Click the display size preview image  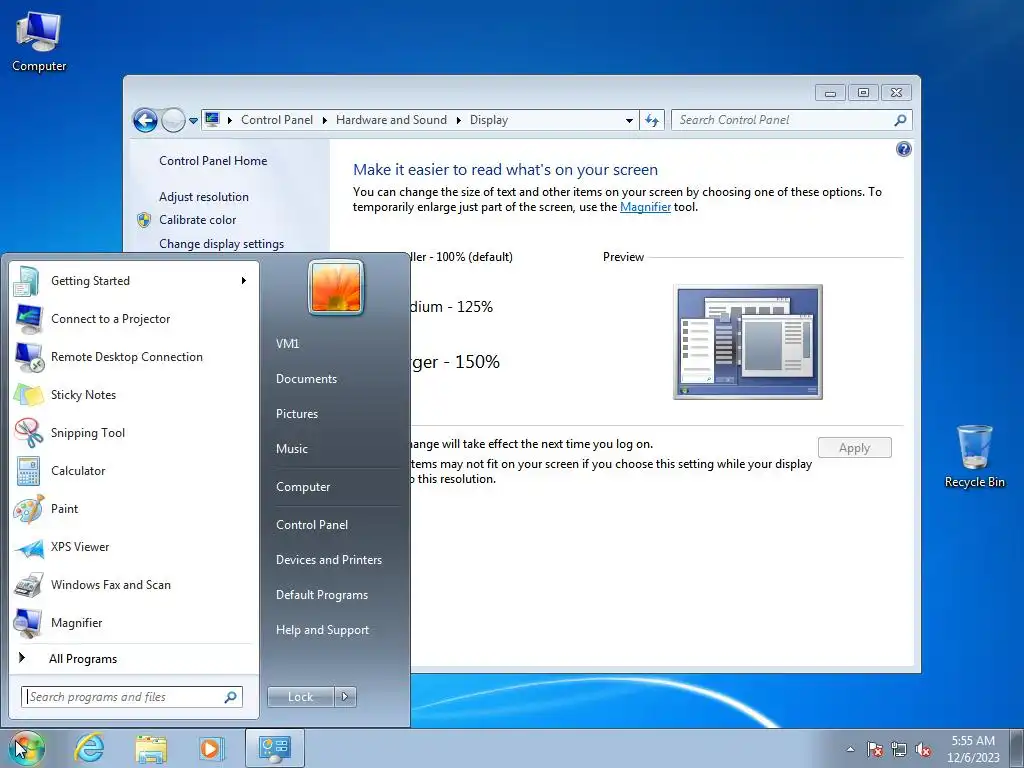[x=748, y=342]
